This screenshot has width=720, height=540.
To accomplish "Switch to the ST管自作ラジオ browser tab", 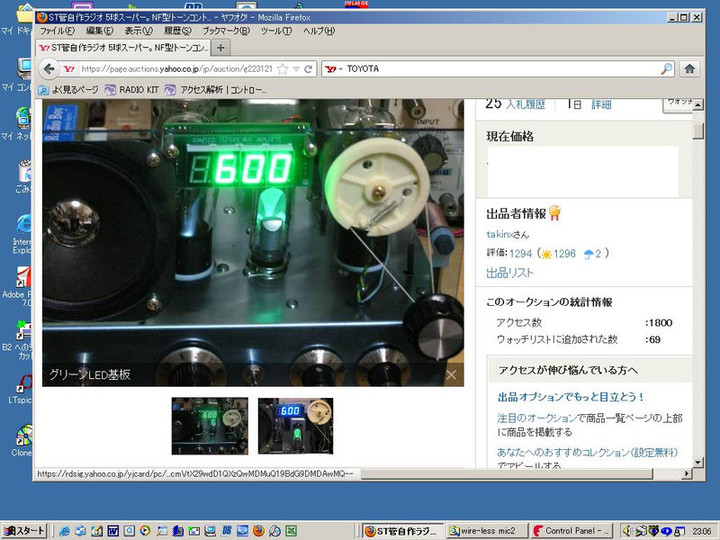I will pyautogui.click(x=123, y=48).
